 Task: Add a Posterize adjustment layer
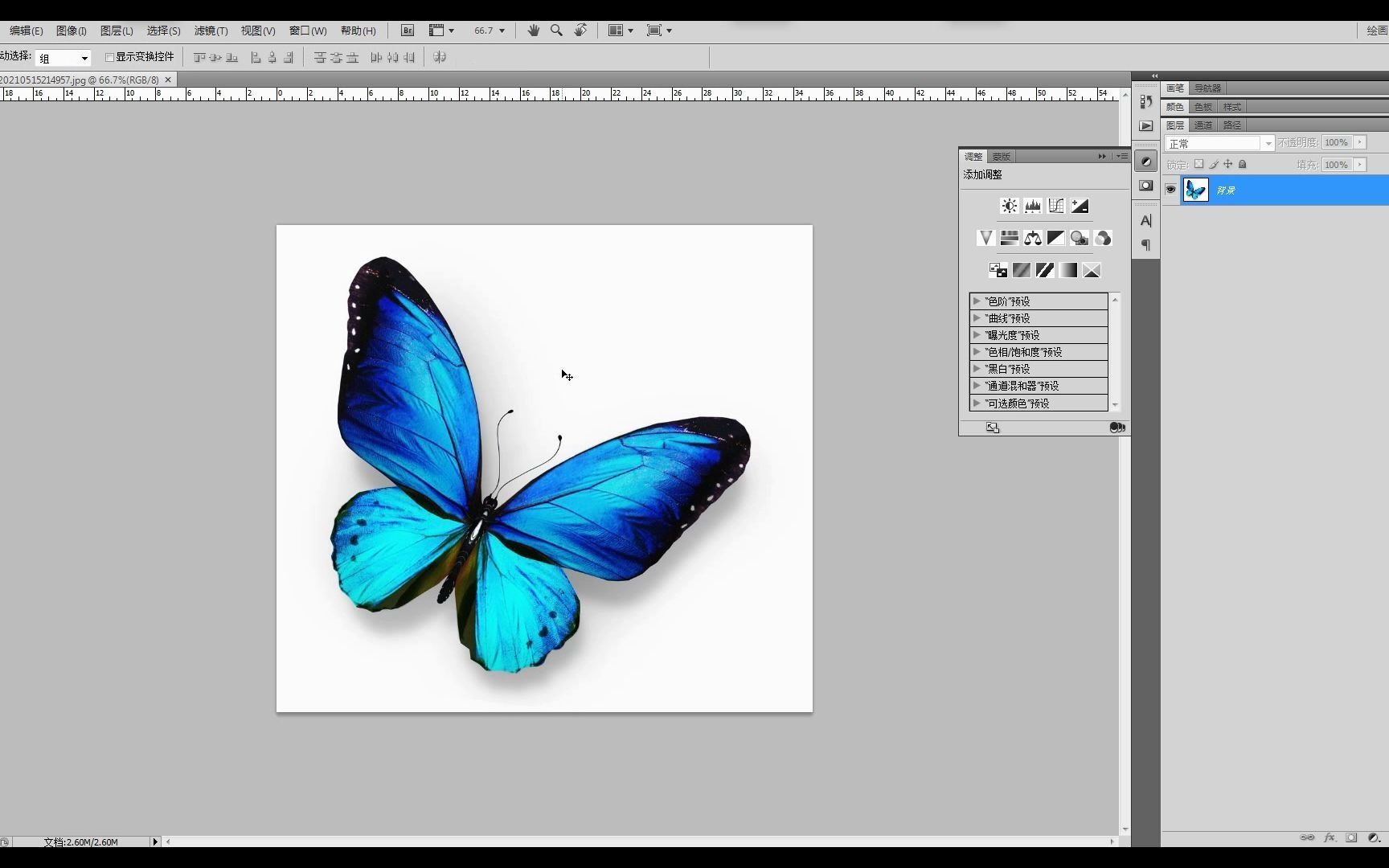point(1021,270)
